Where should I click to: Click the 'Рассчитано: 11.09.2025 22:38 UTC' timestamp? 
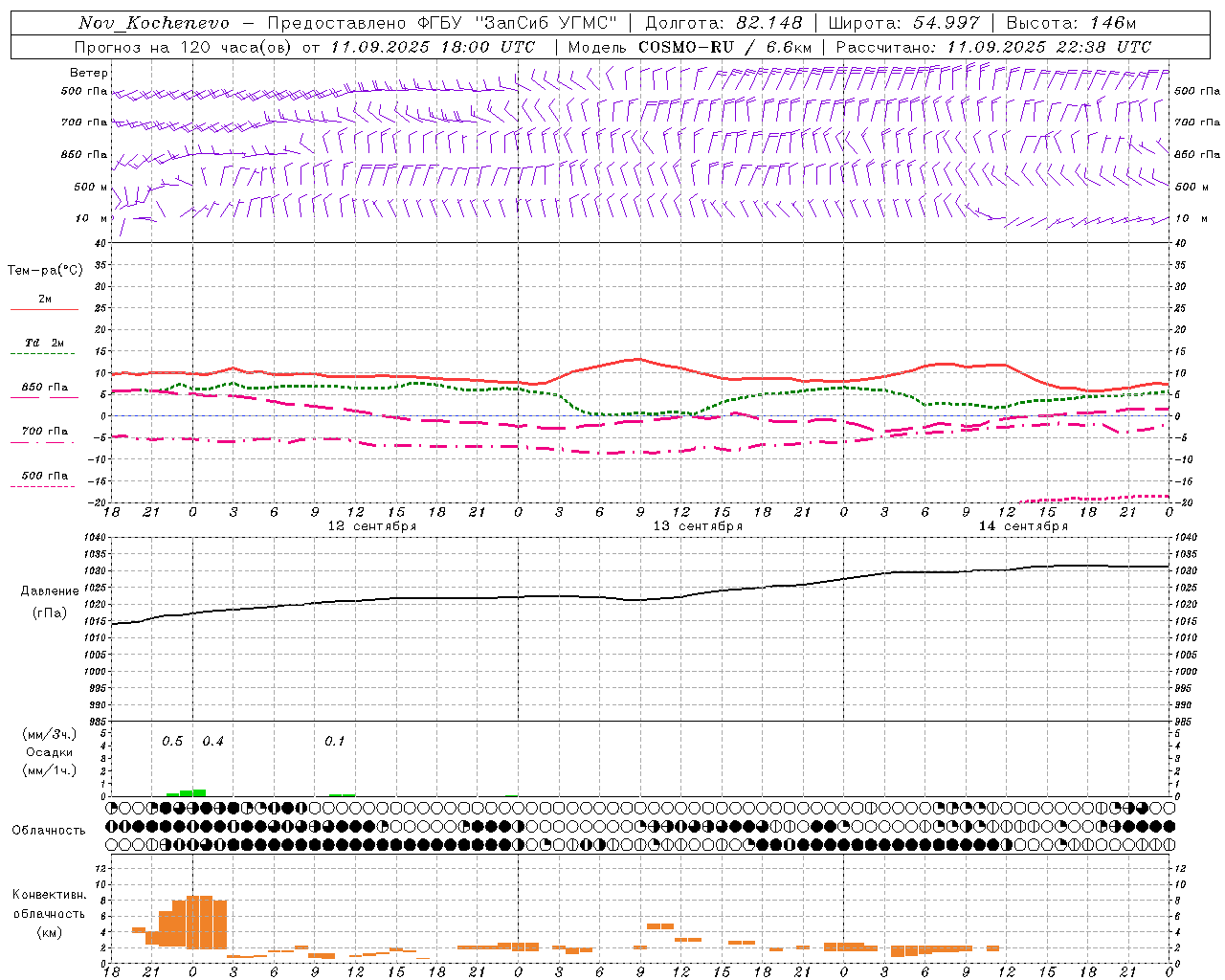[993, 47]
